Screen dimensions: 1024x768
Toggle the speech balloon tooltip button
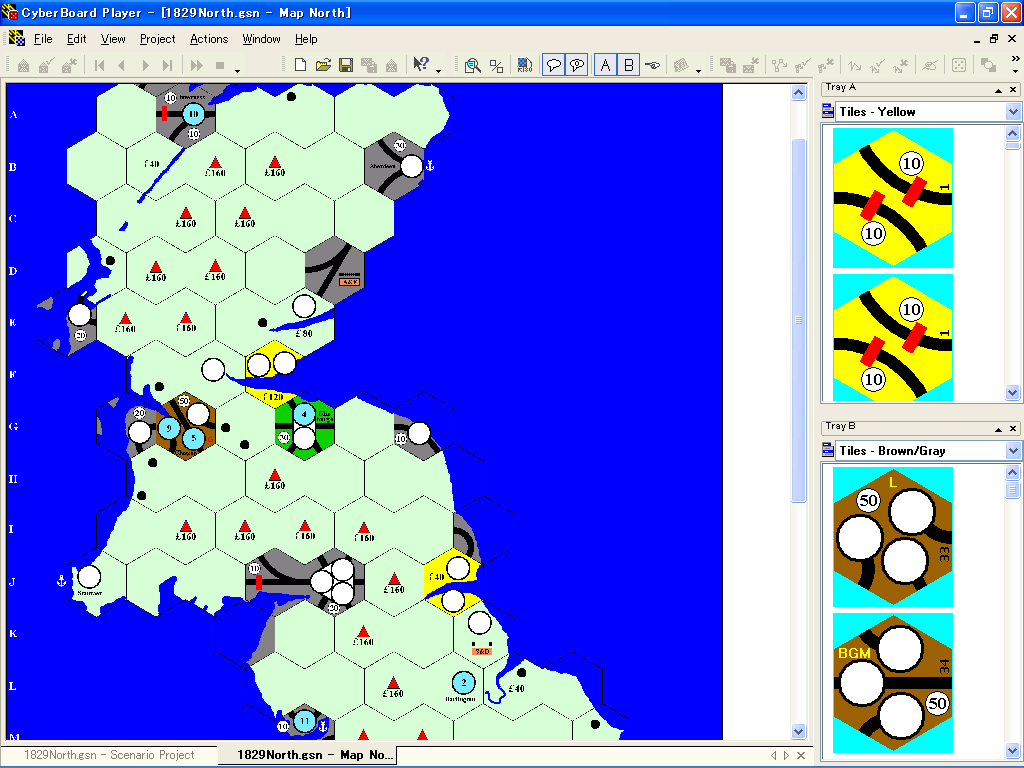tap(554, 65)
